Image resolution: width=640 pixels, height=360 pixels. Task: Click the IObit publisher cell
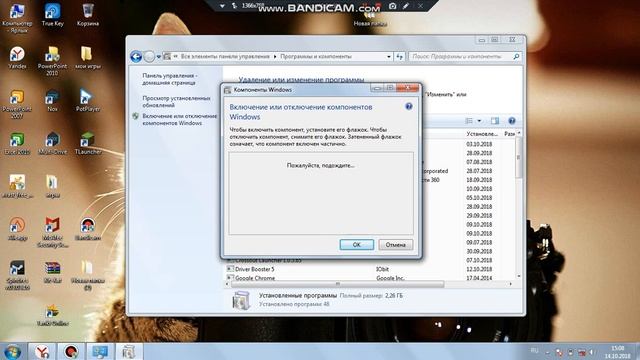pyautogui.click(x=382, y=269)
